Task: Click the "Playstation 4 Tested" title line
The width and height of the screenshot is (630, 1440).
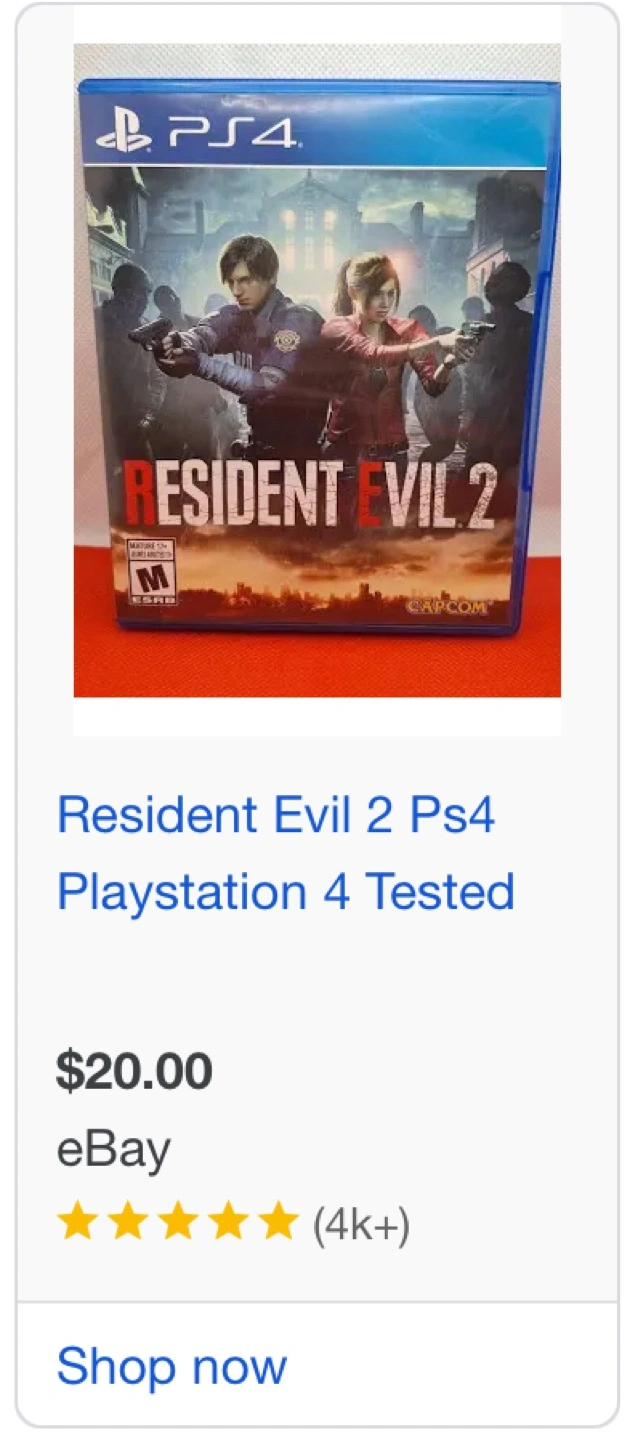Action: pos(286,891)
